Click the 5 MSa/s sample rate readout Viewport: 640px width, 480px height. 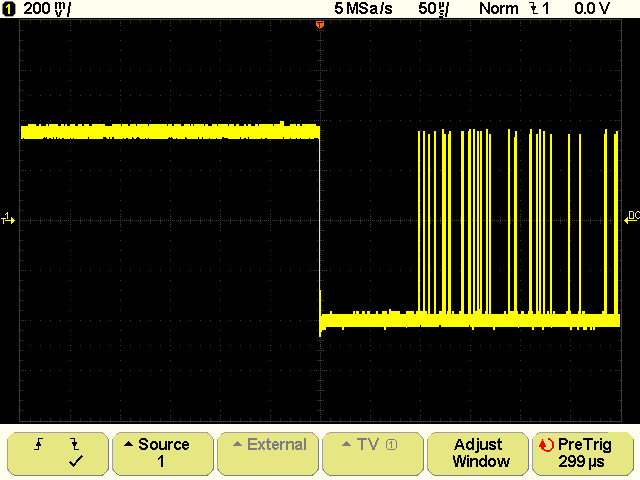click(x=363, y=9)
